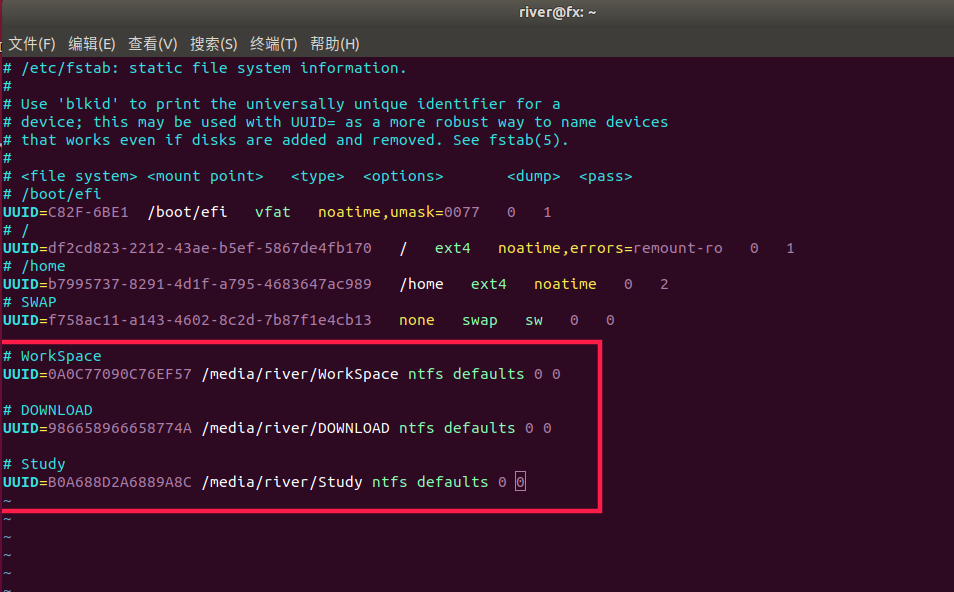Click the vfat filesystem type
The width and height of the screenshot is (954, 592).
(x=273, y=212)
